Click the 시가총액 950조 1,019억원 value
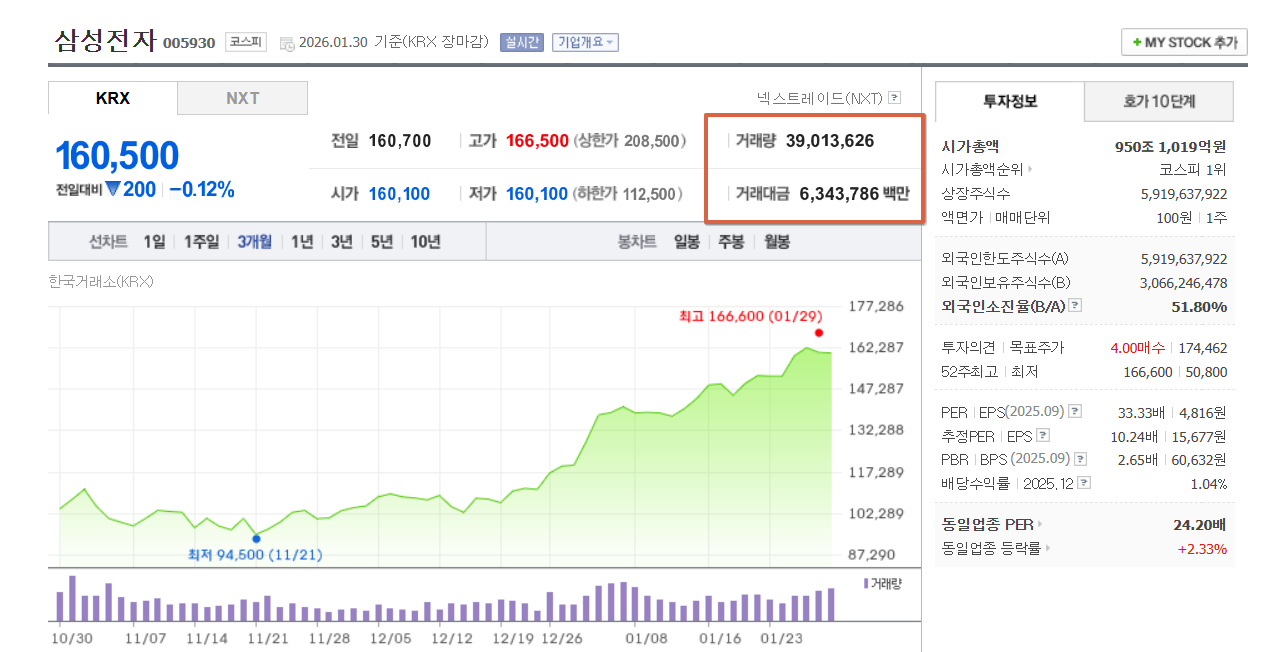Image resolution: width=1277 pixels, height=652 pixels. coord(1171,146)
